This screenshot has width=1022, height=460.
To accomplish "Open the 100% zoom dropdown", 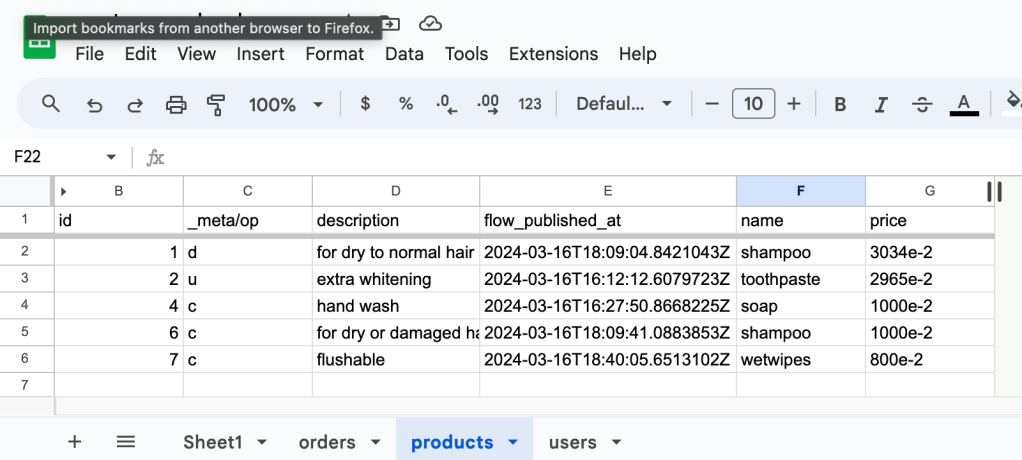I will 286,104.
